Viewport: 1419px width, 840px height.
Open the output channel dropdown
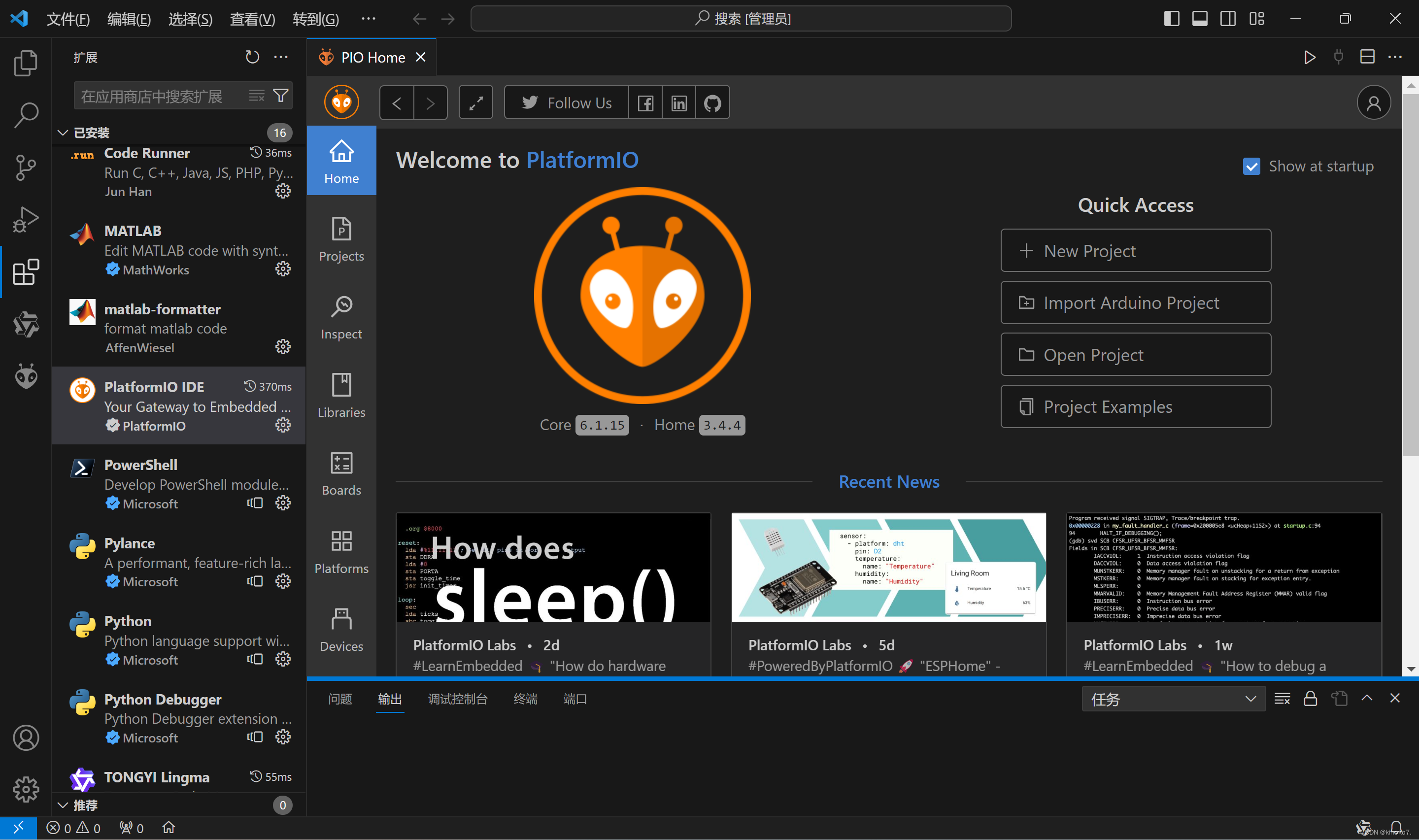[1173, 699]
